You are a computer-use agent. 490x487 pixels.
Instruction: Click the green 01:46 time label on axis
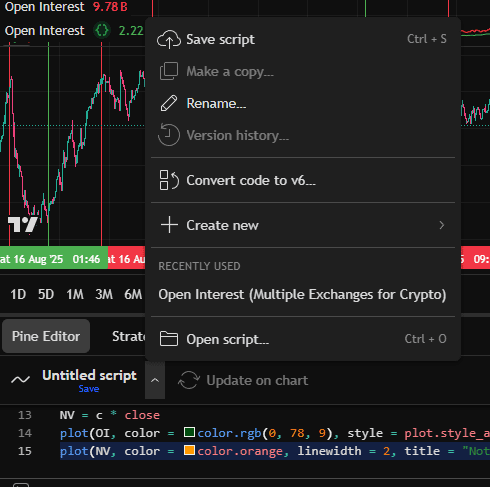[54, 259]
